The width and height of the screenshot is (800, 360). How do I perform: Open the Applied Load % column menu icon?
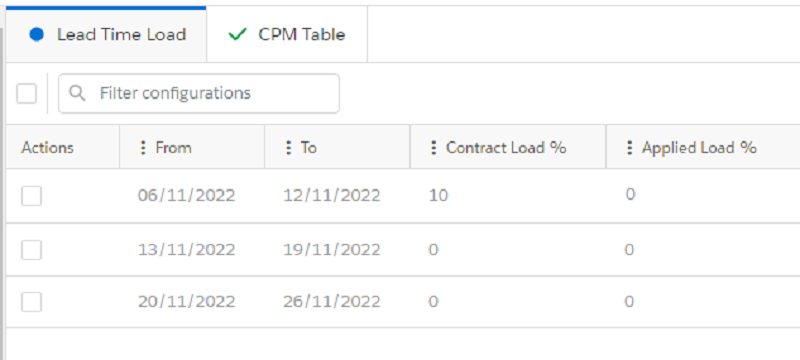(630, 148)
